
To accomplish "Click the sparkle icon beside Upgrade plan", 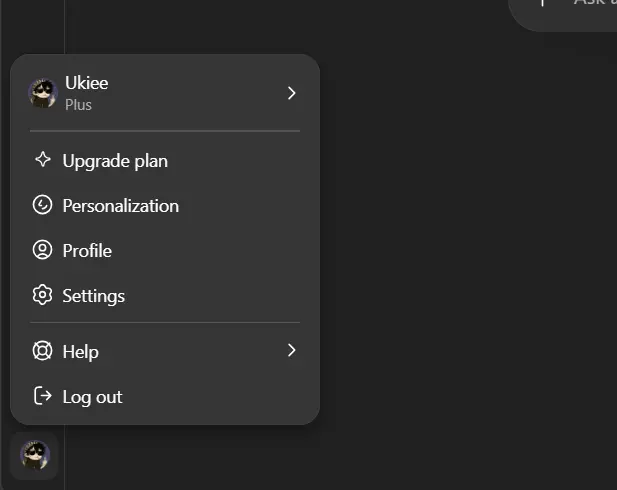I will [42, 160].
